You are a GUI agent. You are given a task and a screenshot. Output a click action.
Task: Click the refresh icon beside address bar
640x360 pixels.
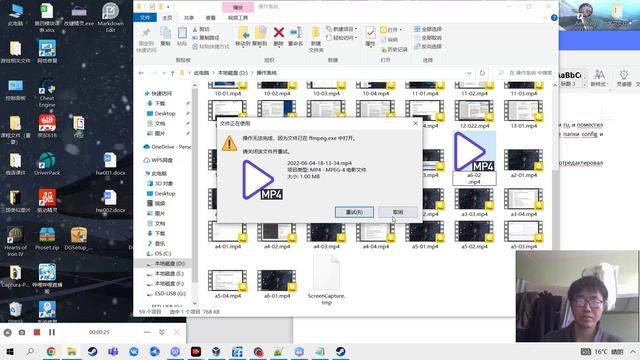482,73
